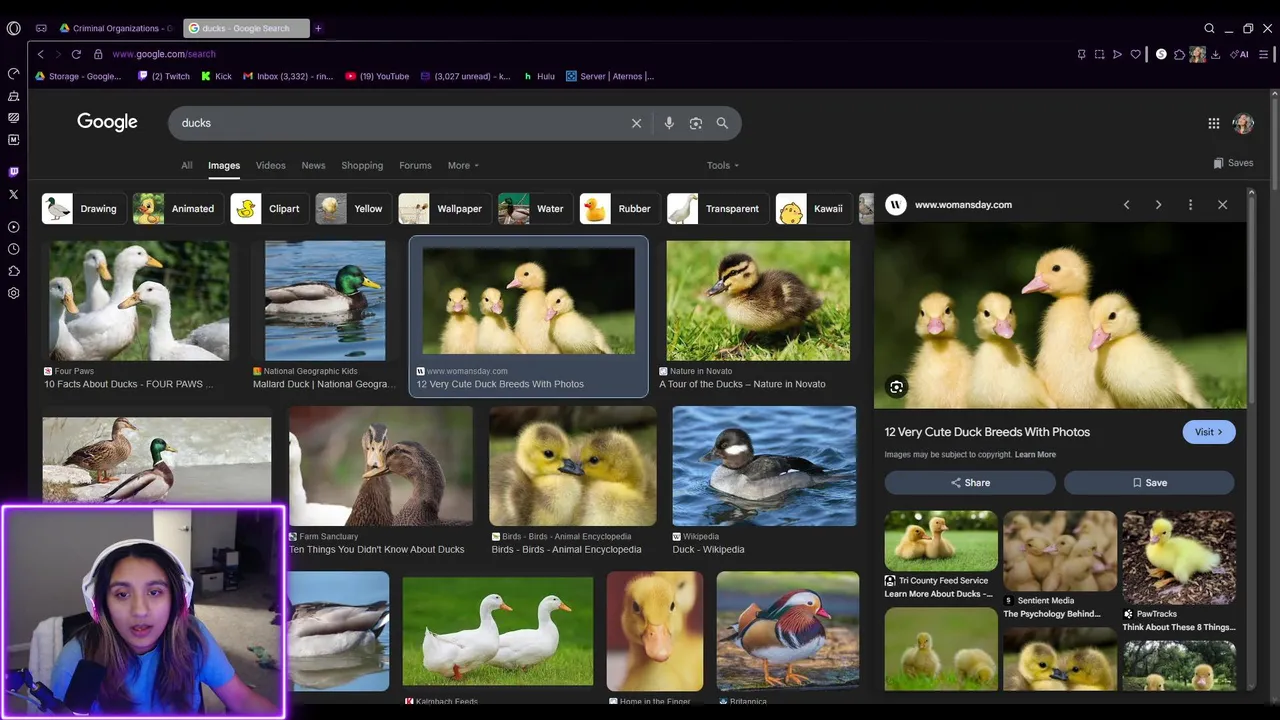Open the tab search magnifier icon
The width and height of the screenshot is (1280, 720).
(1209, 28)
